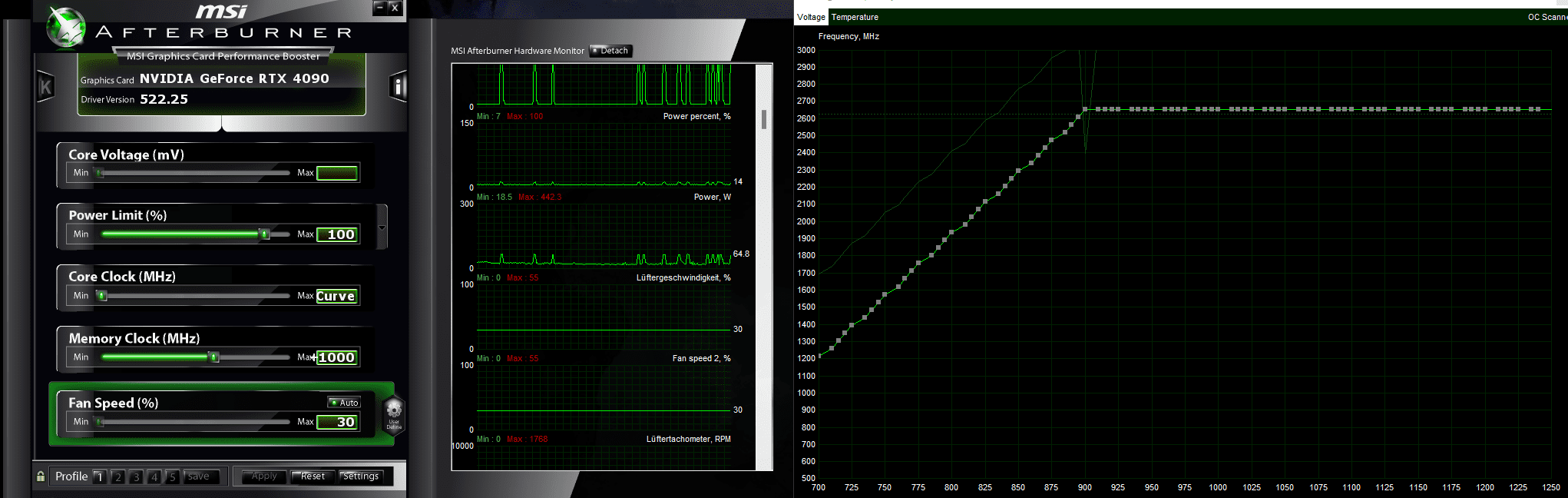Click the Fan Speed slider handle
The height and width of the screenshot is (498, 1568).
(99, 422)
